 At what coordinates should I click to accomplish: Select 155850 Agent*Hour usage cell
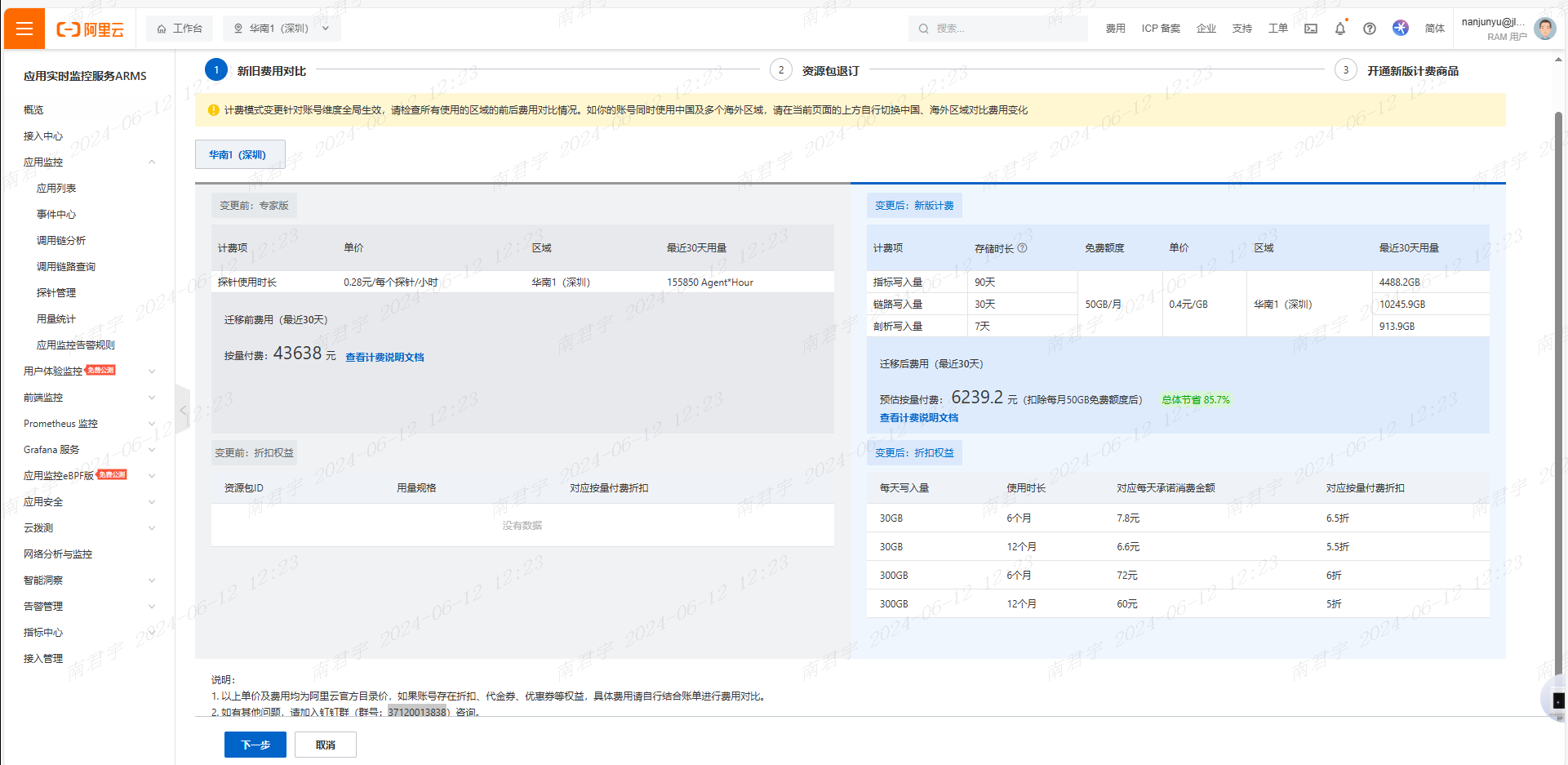pyautogui.click(x=710, y=282)
